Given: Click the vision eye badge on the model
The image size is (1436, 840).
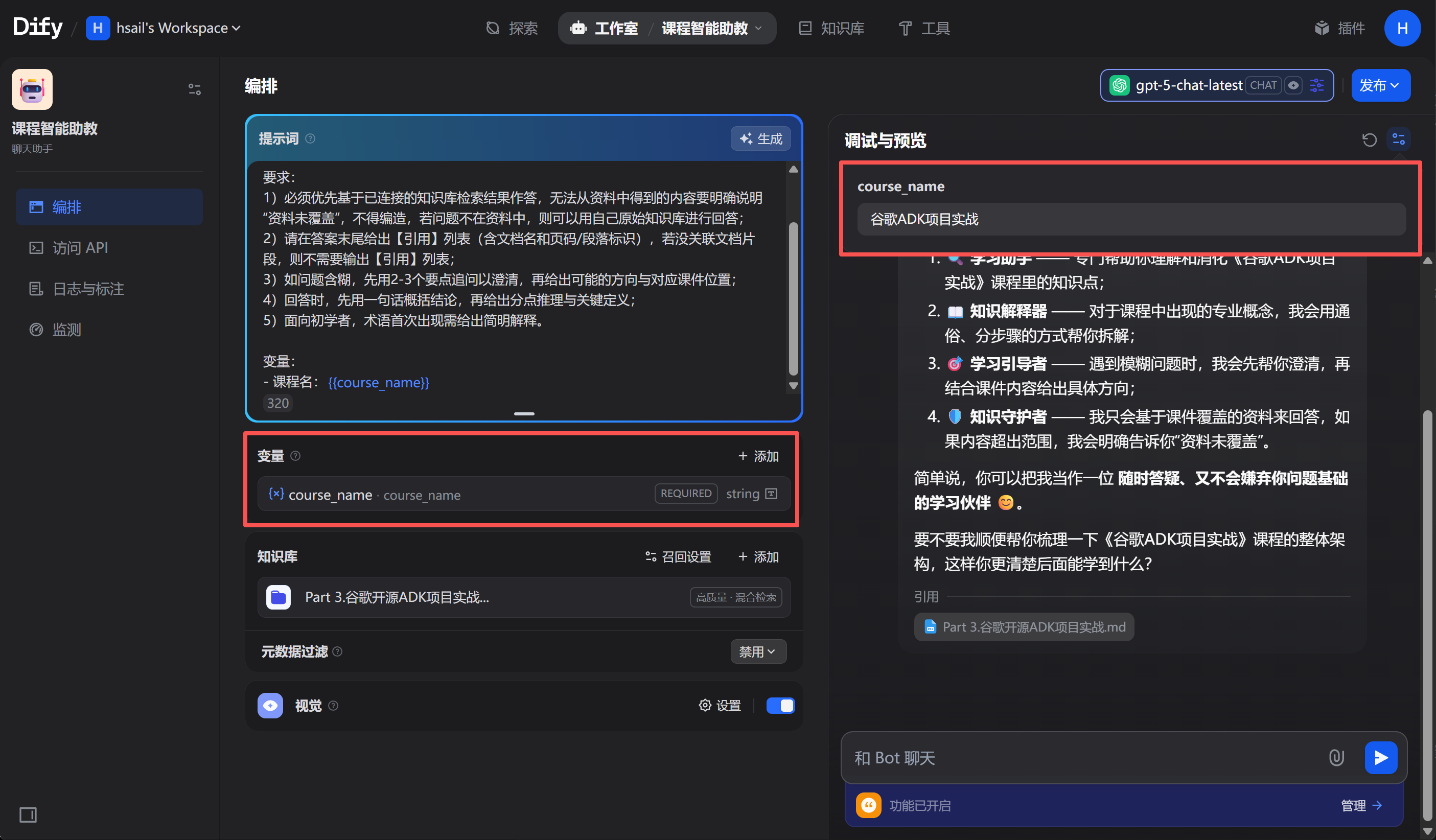Looking at the screenshot, I should (1293, 85).
